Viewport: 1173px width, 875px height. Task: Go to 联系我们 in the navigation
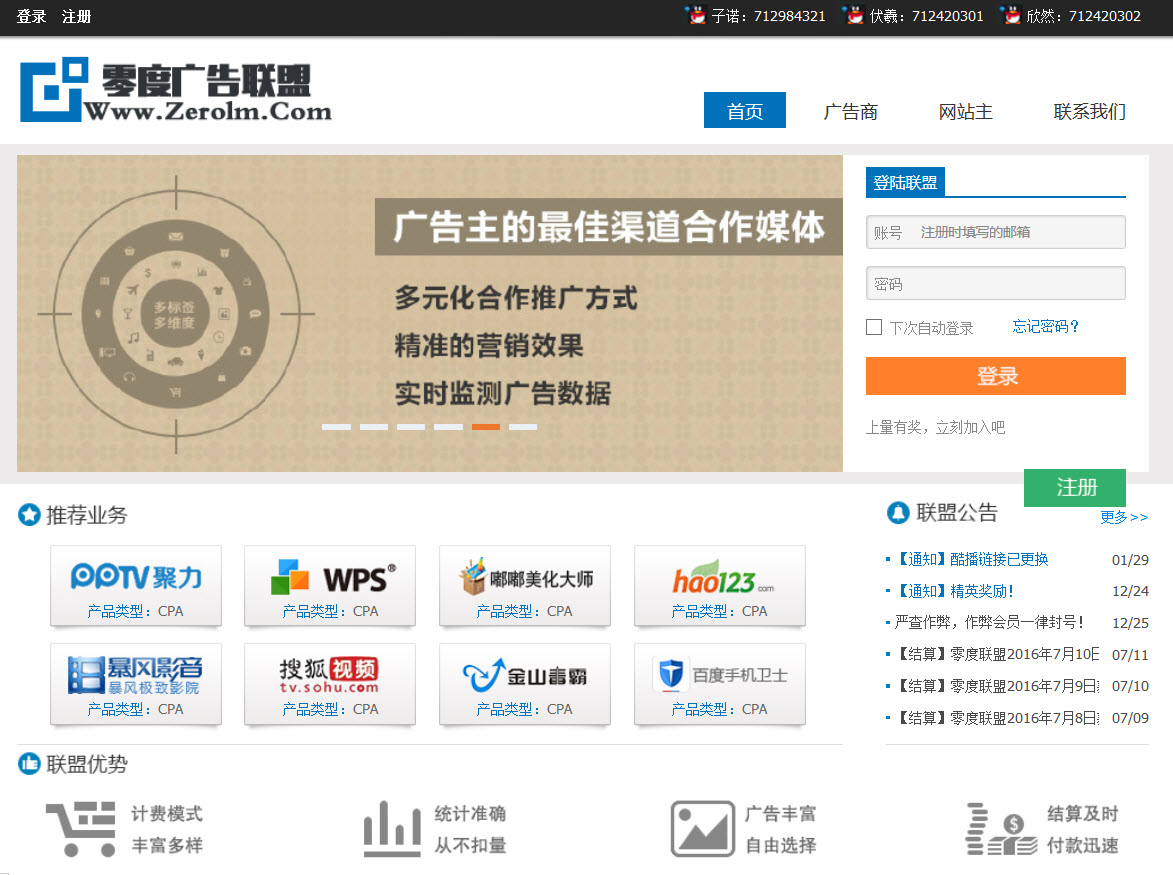pos(1089,111)
